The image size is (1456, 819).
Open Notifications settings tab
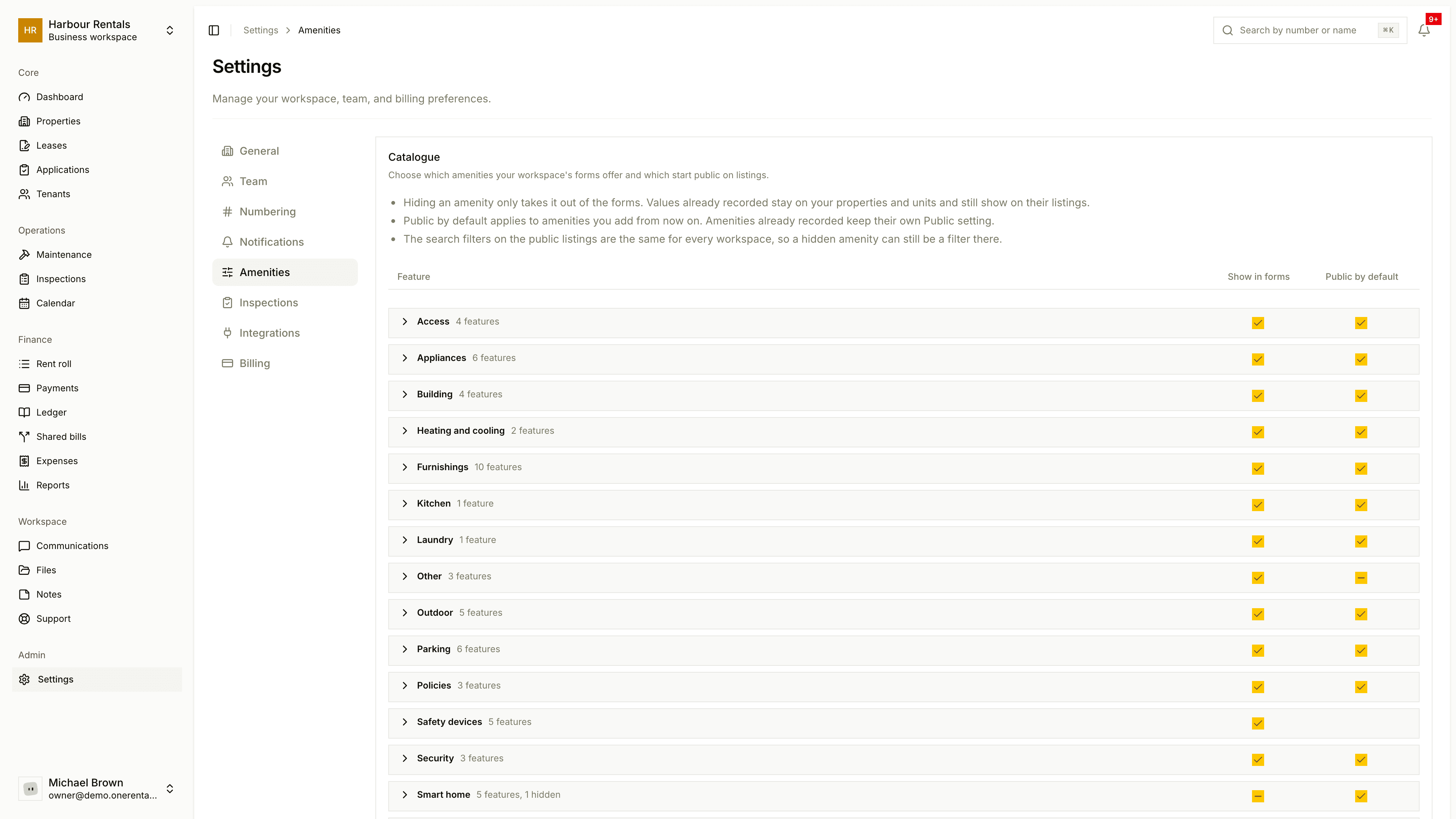[x=285, y=242]
